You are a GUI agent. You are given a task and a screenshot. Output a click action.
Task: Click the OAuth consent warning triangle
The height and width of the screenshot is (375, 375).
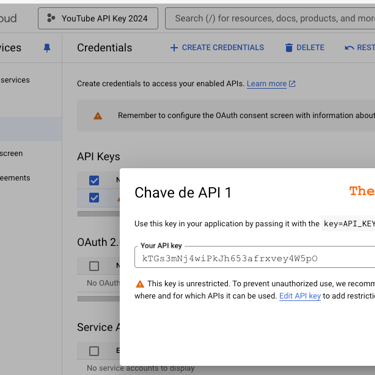[x=98, y=116]
